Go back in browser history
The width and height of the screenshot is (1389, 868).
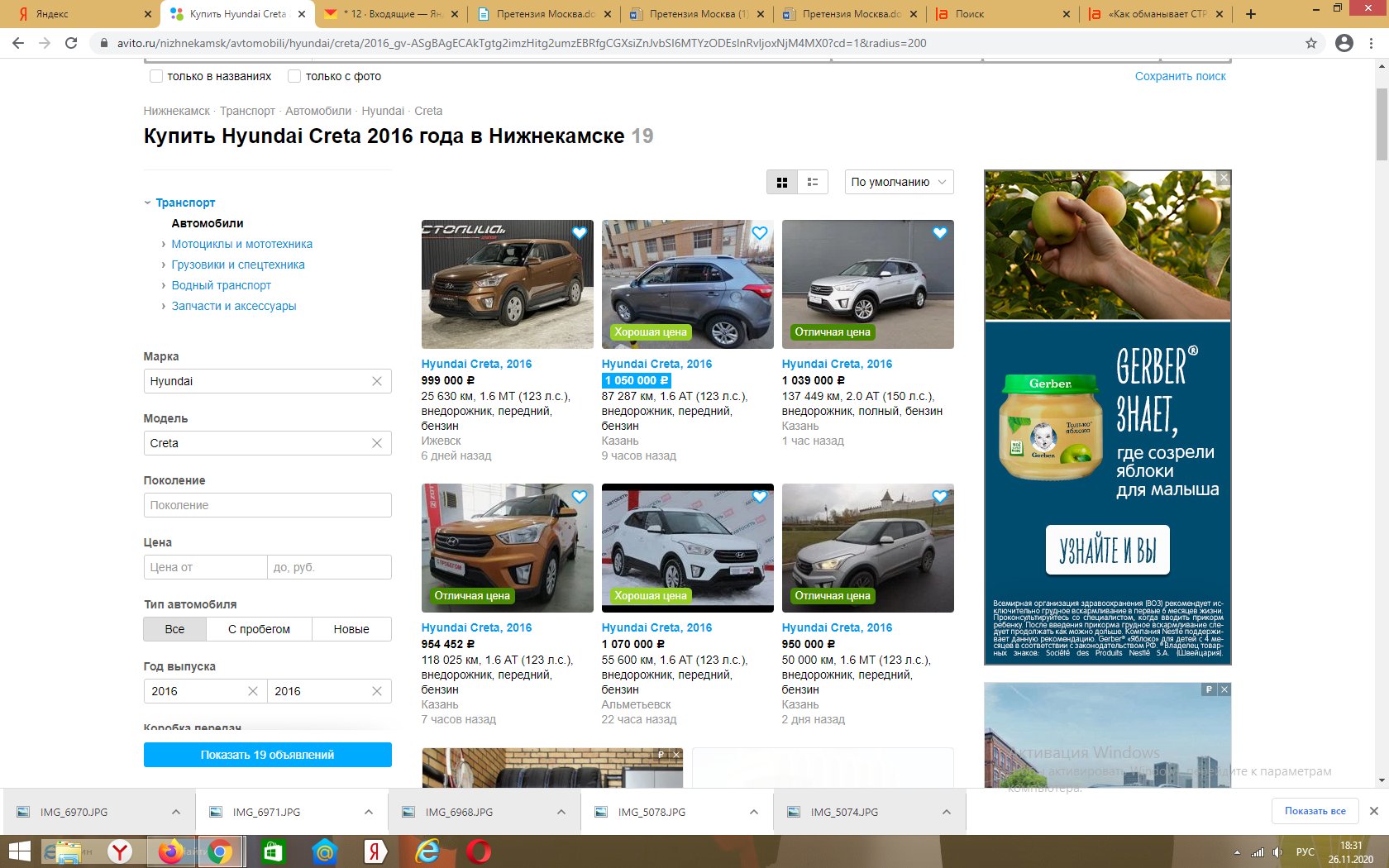pos(18,43)
